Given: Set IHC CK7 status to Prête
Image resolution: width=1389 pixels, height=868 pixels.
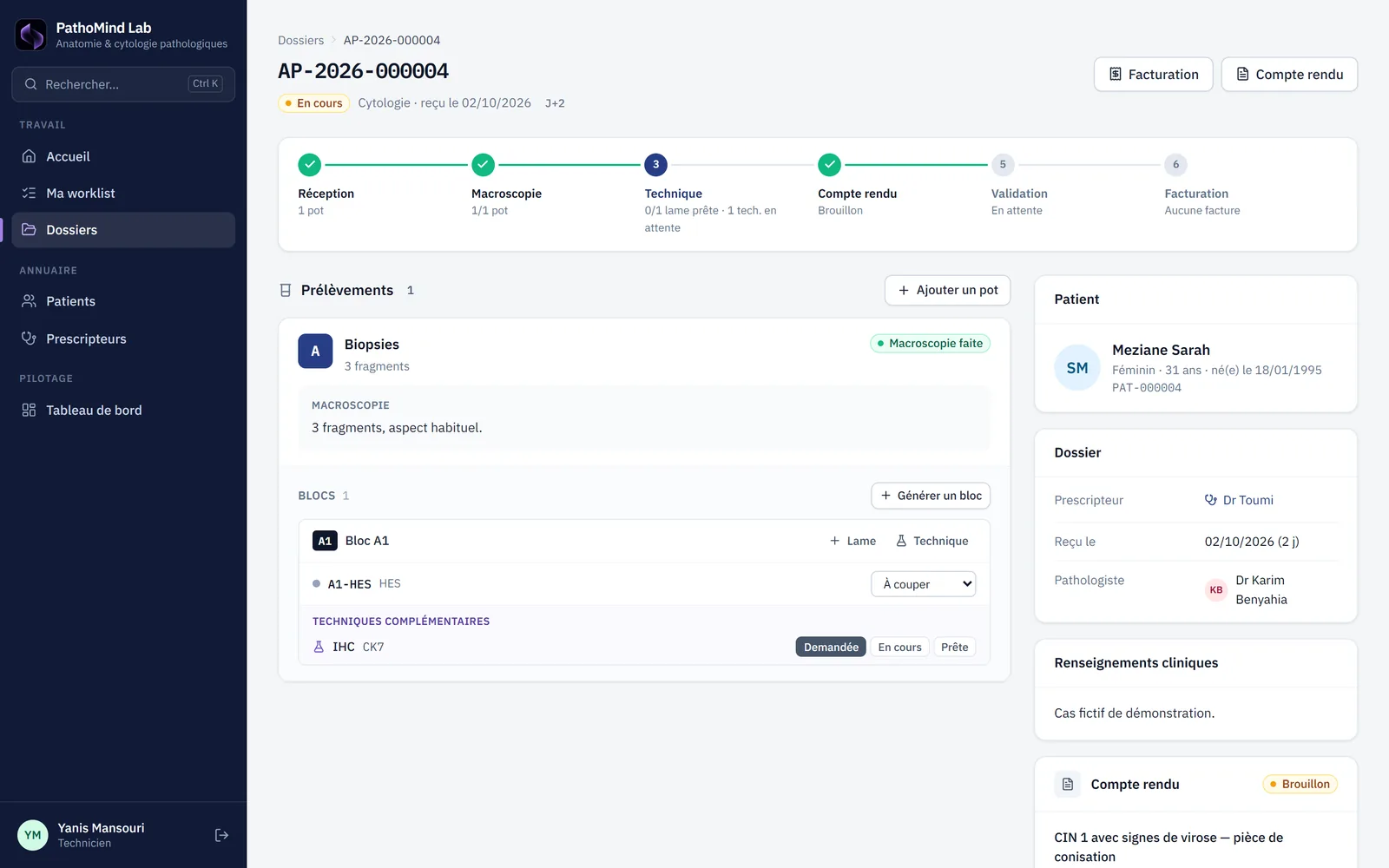Looking at the screenshot, I should [954, 647].
